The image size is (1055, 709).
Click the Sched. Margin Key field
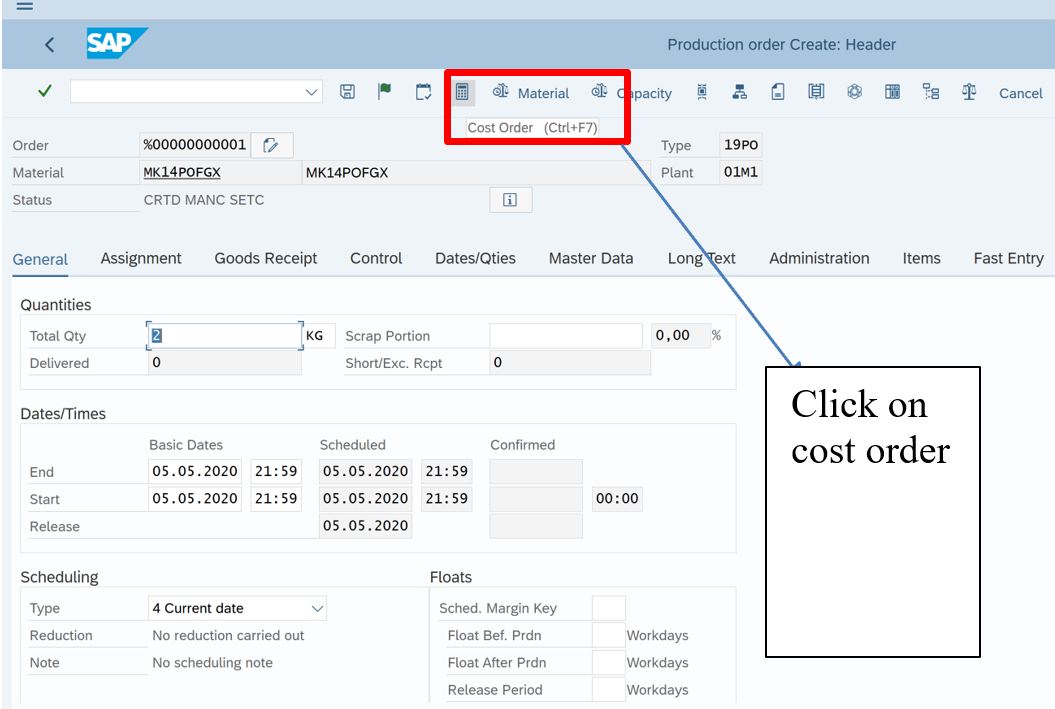pos(608,608)
